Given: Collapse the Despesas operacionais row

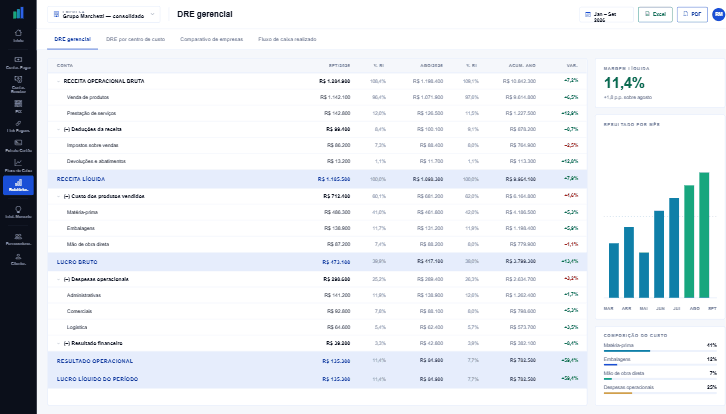Looking at the screenshot, I should pyautogui.click(x=58, y=279).
